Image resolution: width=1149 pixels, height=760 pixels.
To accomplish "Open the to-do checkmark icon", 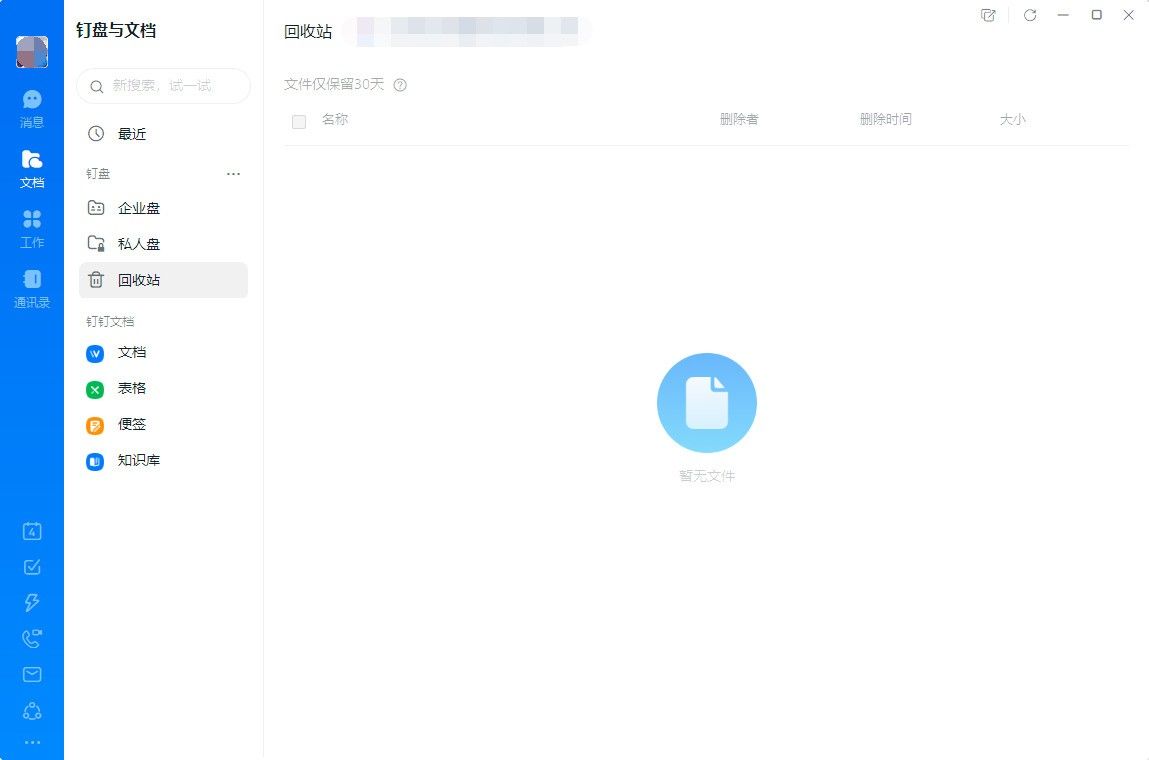I will [32, 567].
